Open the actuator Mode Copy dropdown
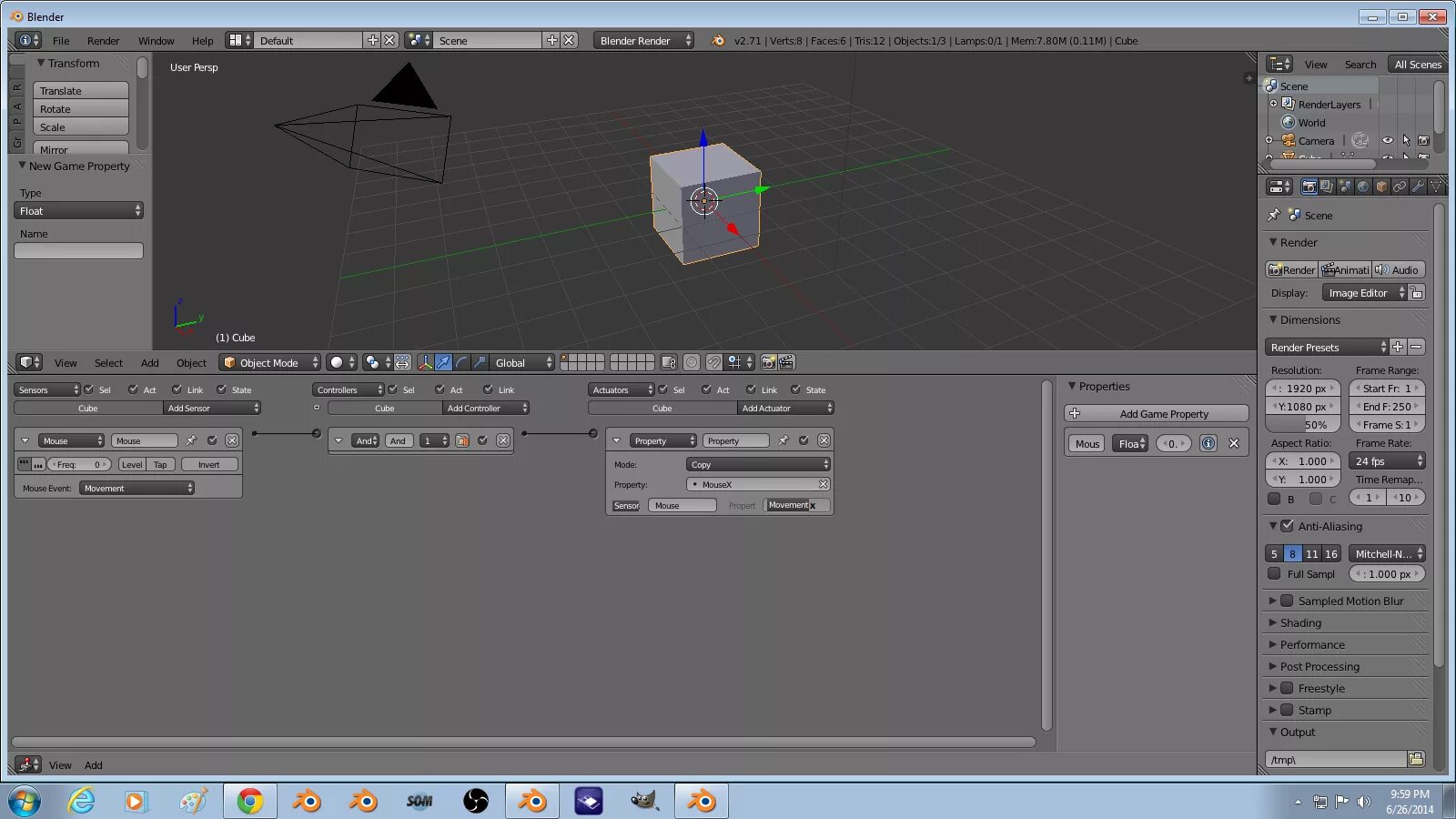The image size is (1456, 819). click(758, 464)
